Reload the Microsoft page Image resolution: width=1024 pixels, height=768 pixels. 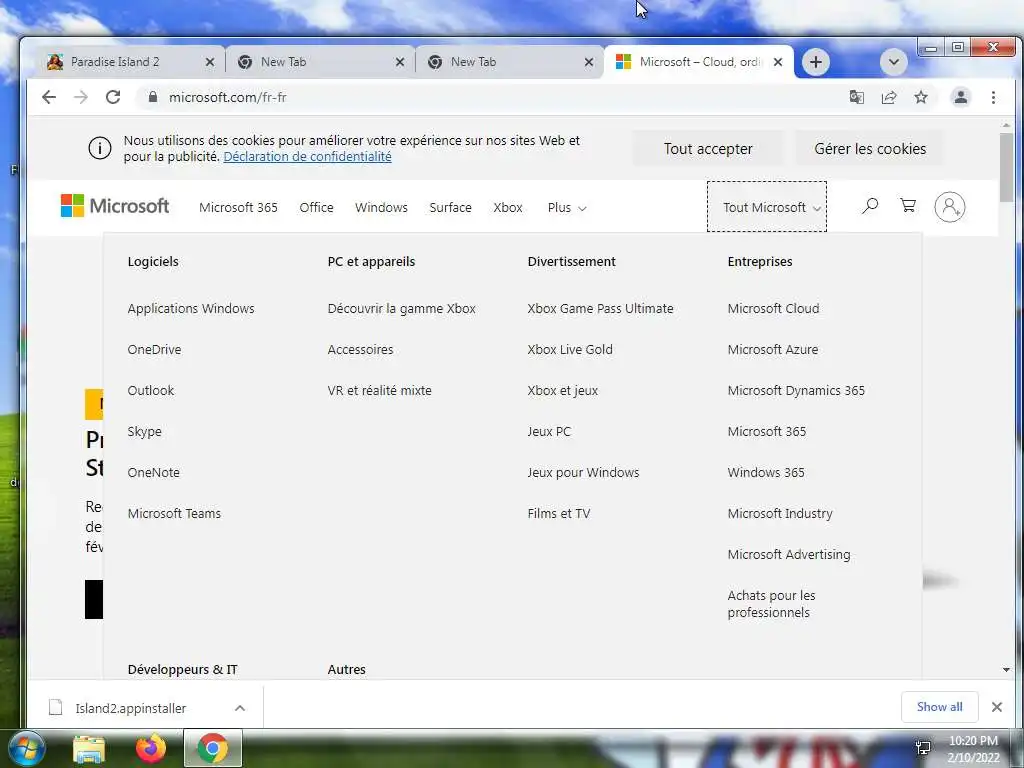click(113, 97)
